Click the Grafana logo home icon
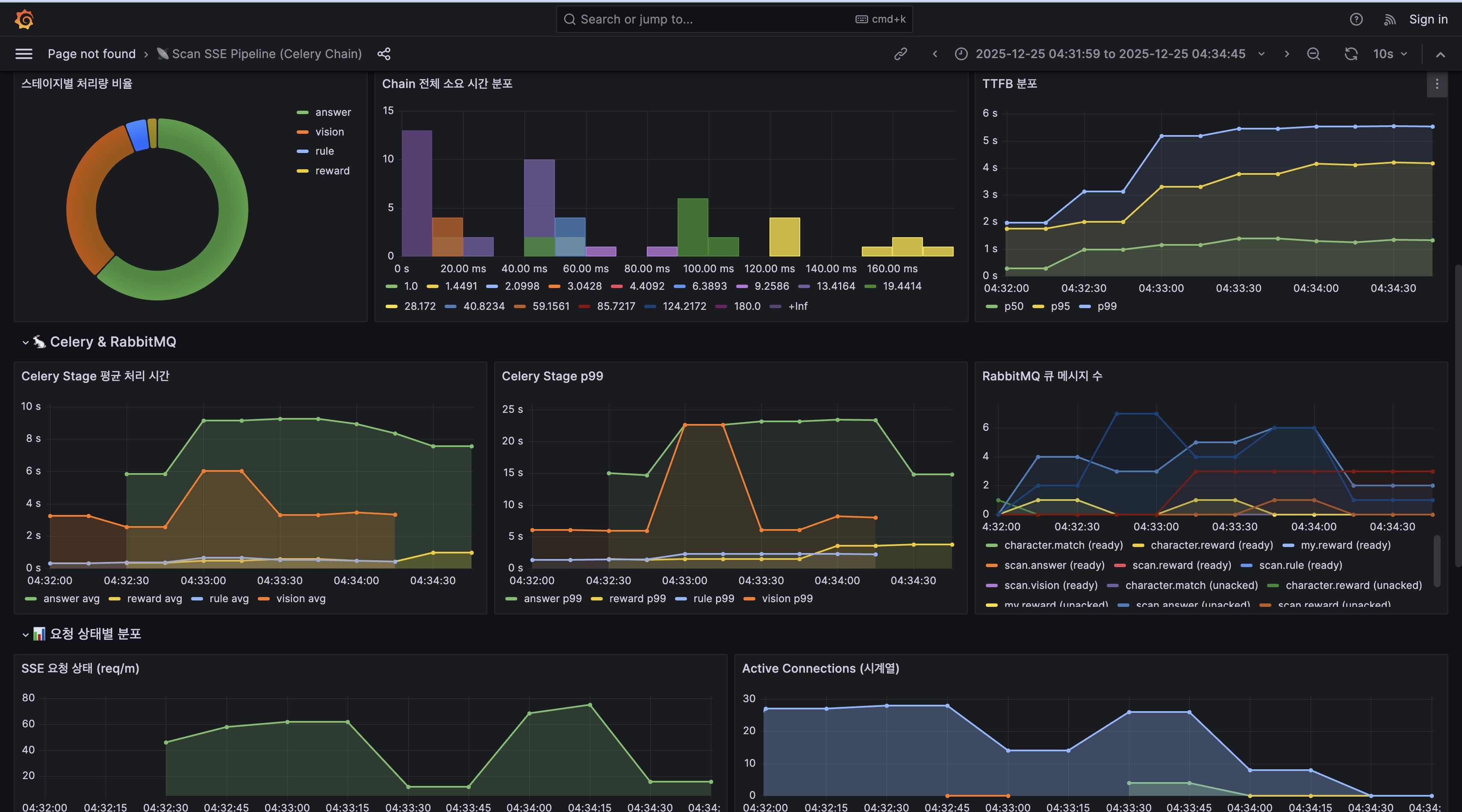Image resolution: width=1462 pixels, height=812 pixels. tap(24, 19)
